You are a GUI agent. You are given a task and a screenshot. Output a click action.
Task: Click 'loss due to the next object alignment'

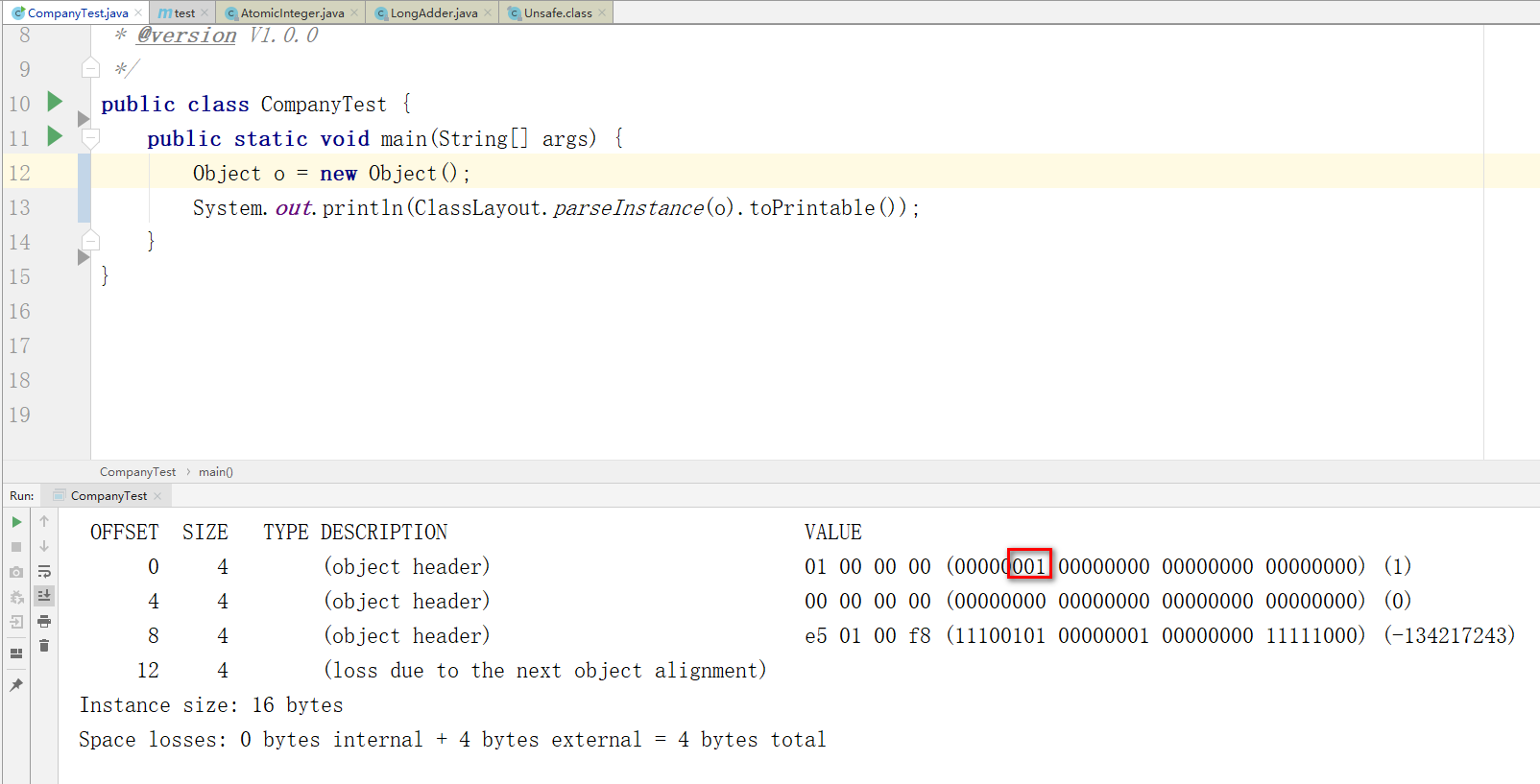545,671
